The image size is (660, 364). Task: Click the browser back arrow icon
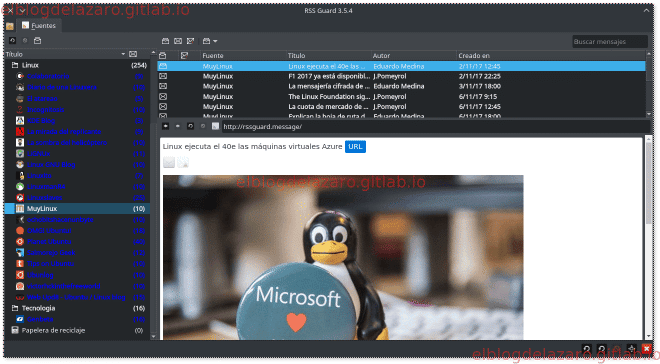coord(165,126)
